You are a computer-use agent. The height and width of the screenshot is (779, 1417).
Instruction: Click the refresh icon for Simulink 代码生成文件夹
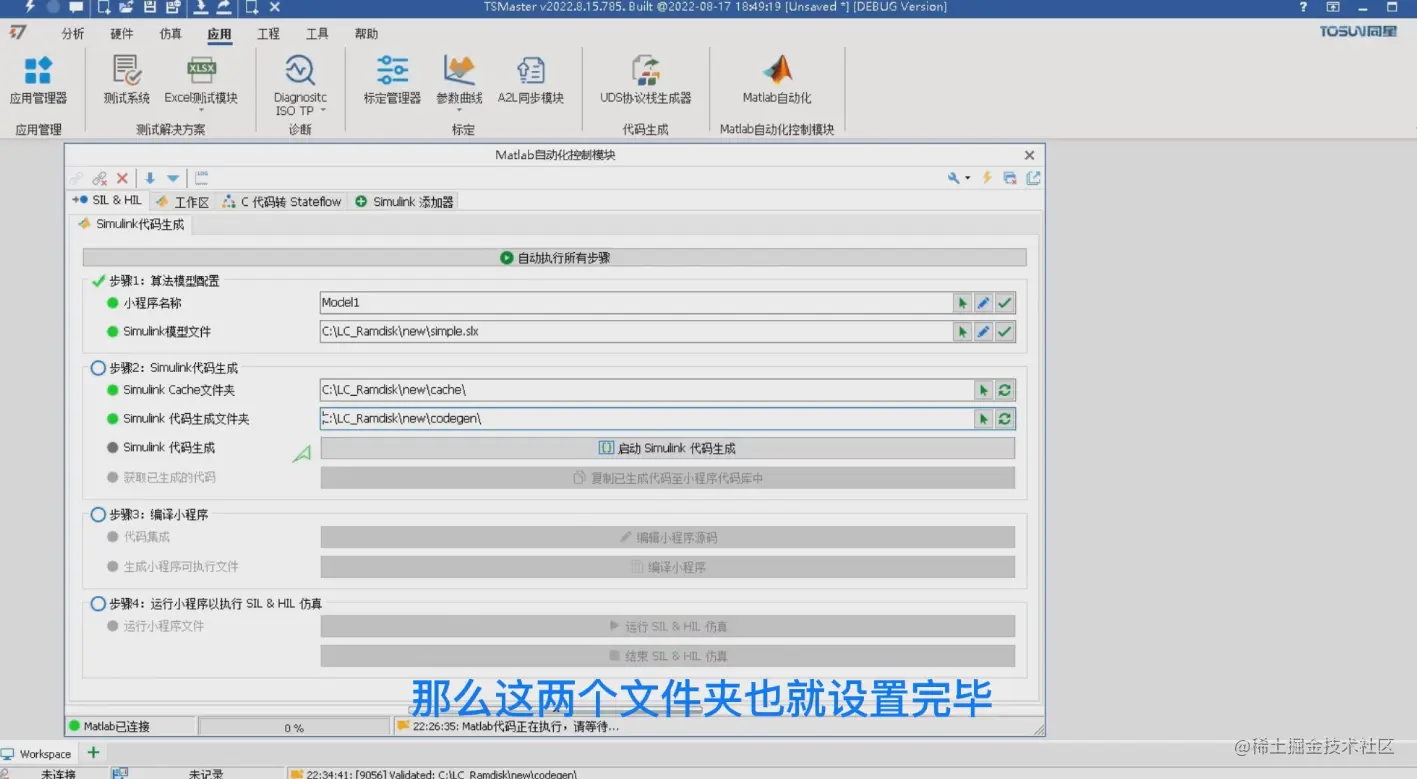pos(1005,419)
